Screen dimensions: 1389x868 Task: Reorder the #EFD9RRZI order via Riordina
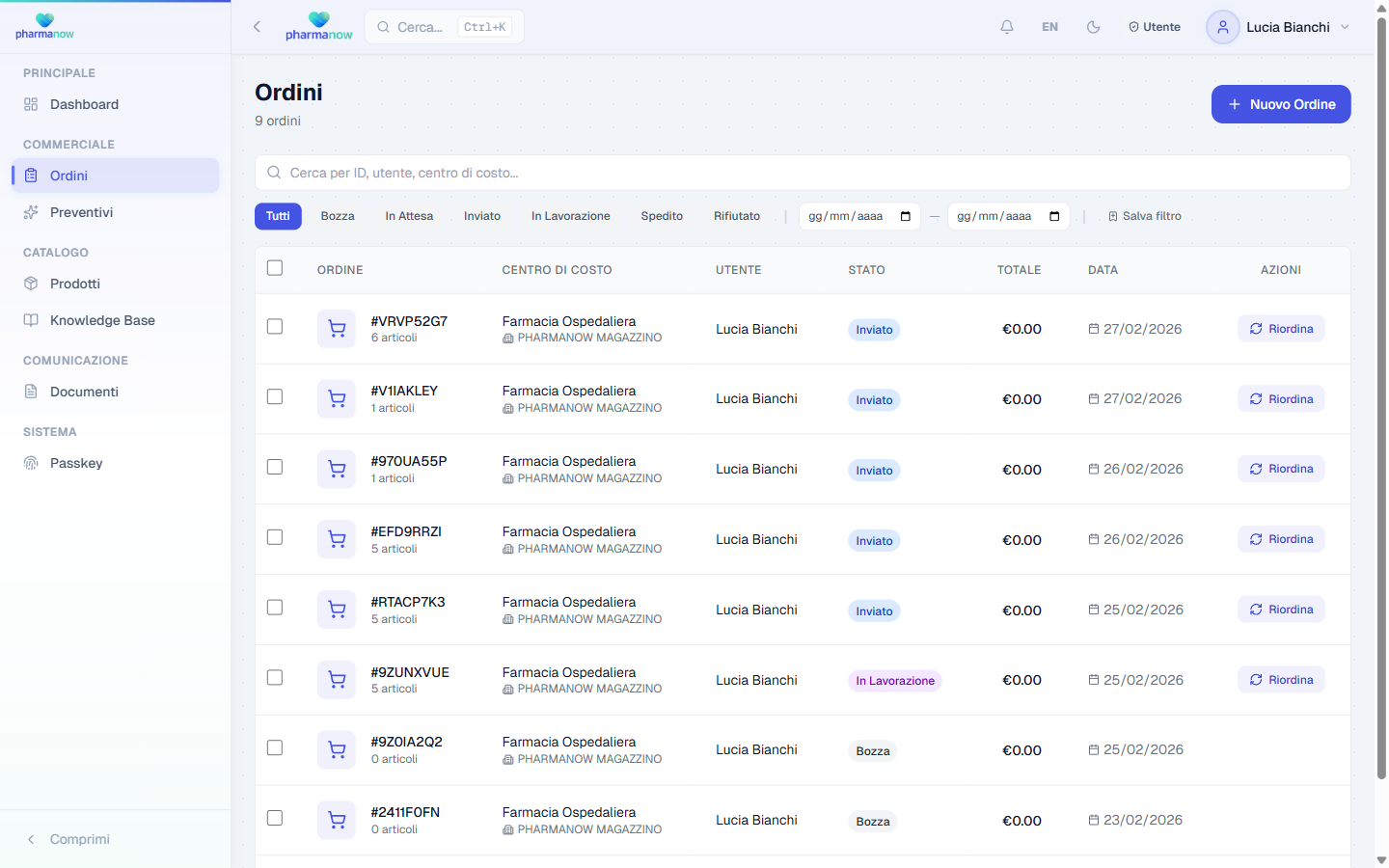tap(1281, 539)
